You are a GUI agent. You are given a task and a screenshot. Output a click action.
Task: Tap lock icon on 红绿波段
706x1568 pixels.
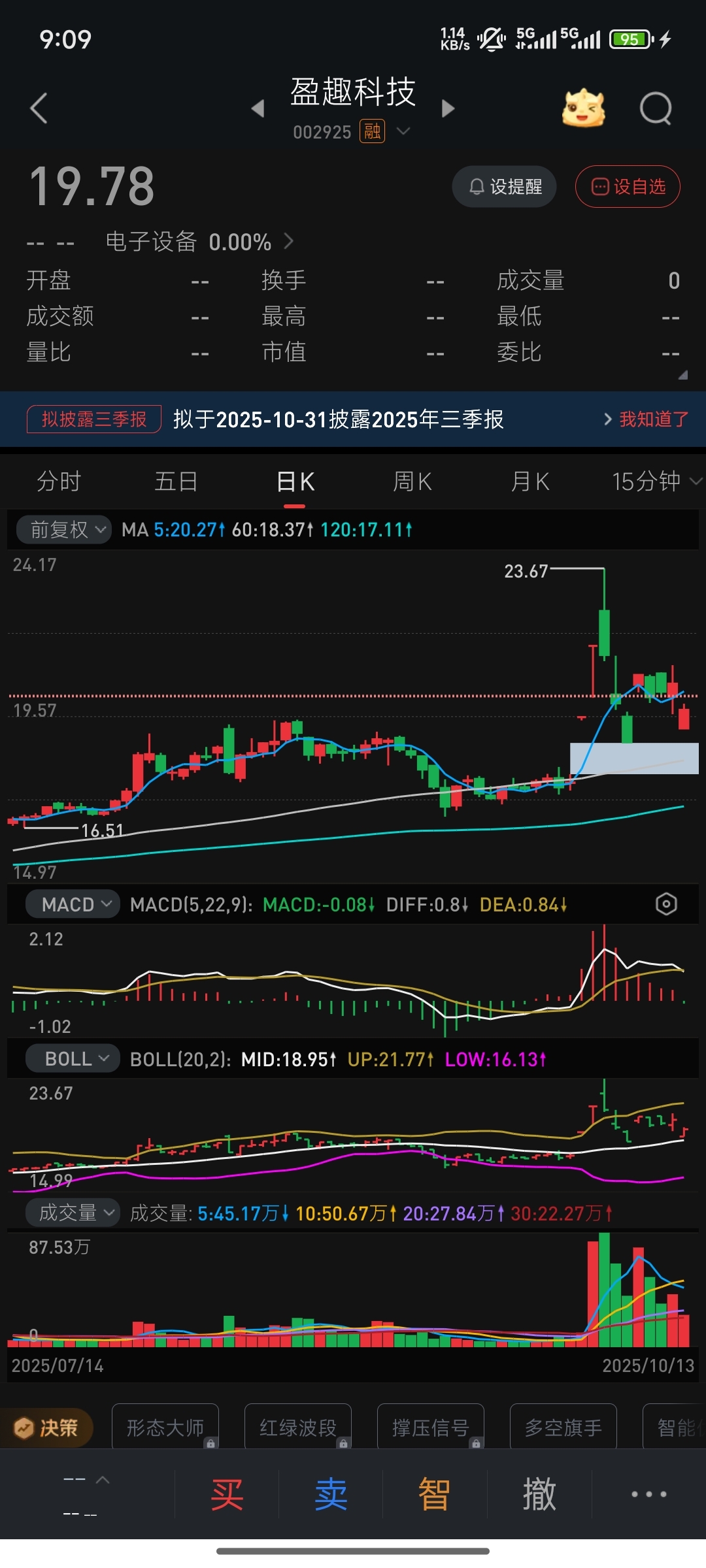click(343, 1443)
